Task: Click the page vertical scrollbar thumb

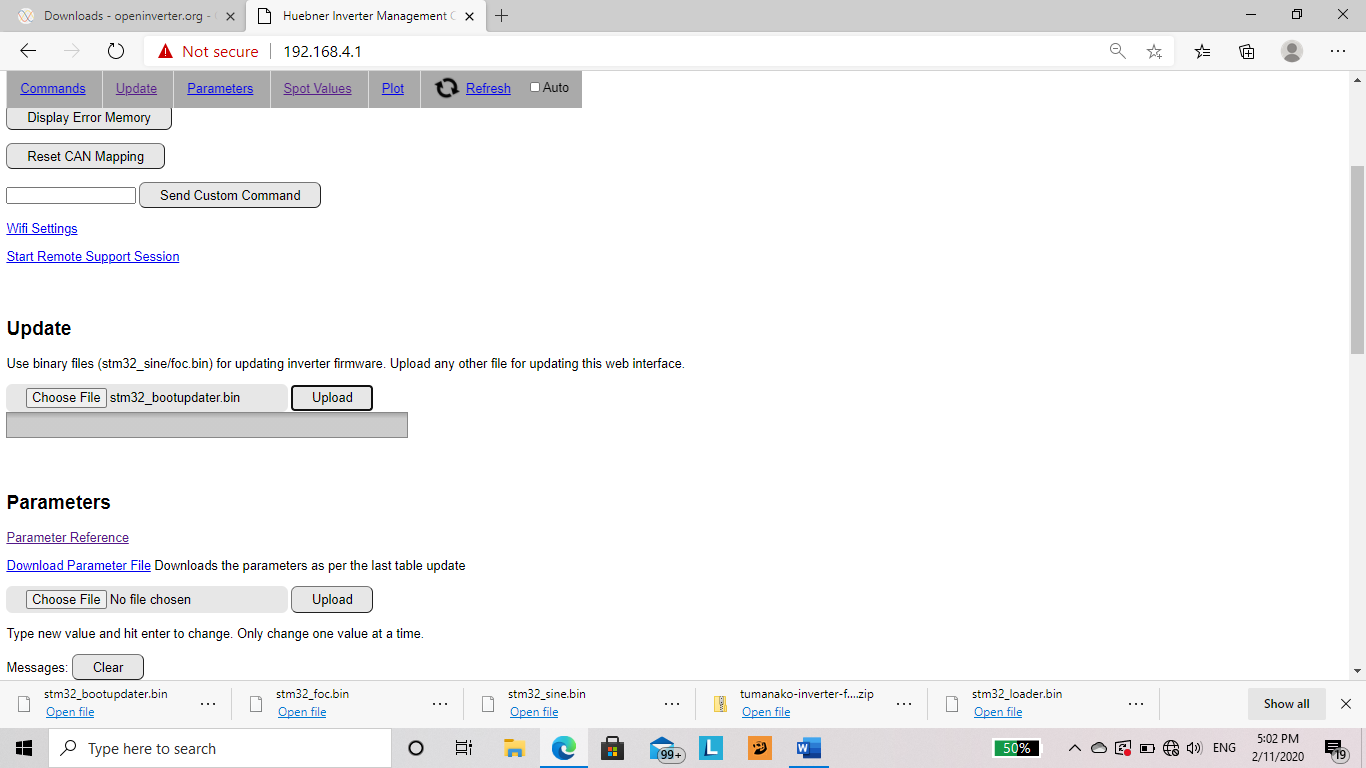Action: pos(1357,259)
